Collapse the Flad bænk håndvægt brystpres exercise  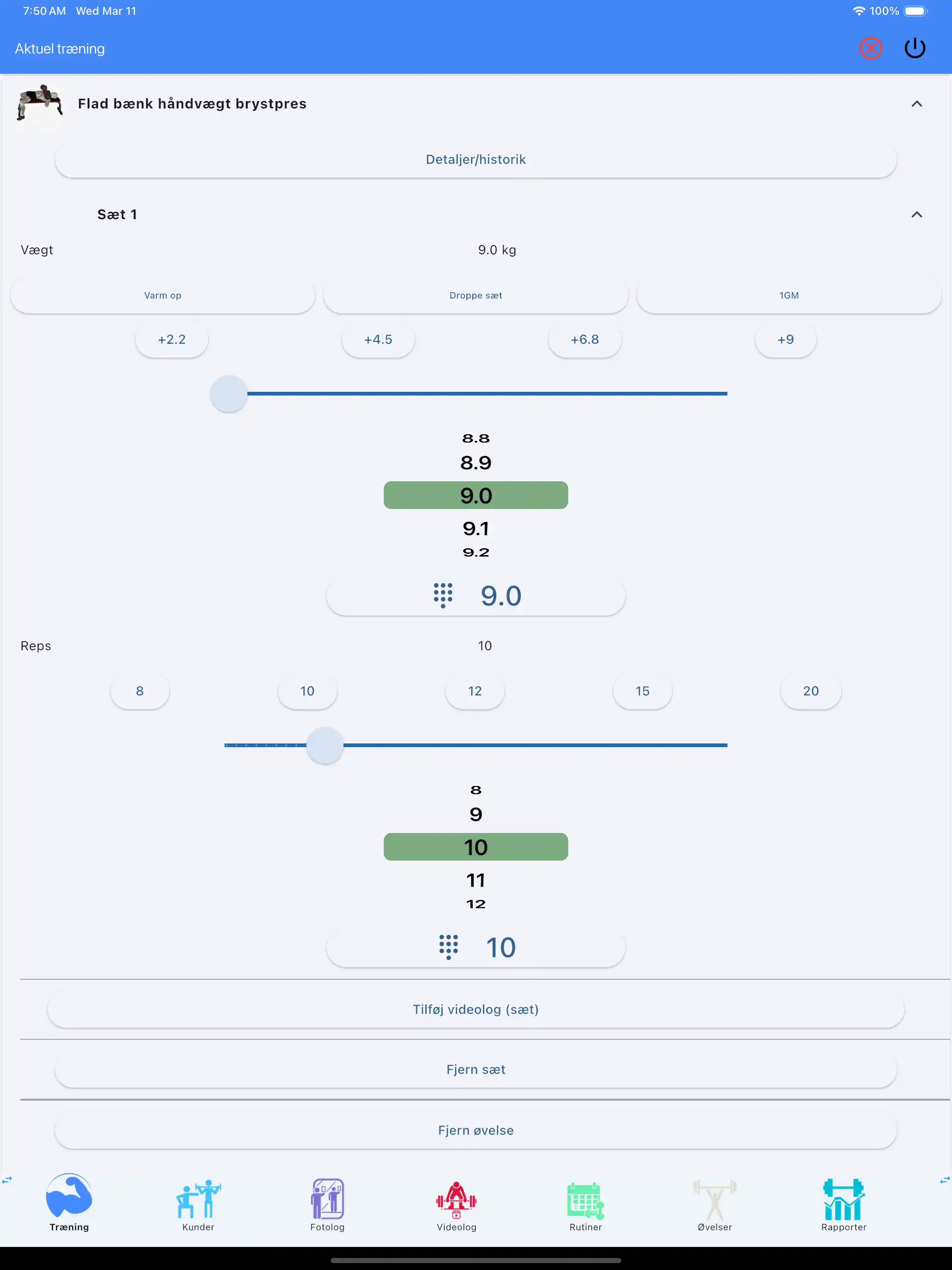pos(916,104)
